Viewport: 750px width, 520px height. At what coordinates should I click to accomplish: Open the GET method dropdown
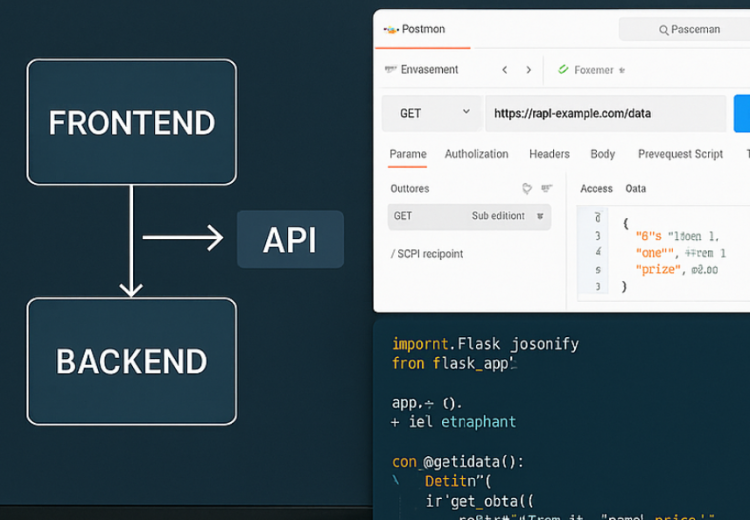[466, 113]
